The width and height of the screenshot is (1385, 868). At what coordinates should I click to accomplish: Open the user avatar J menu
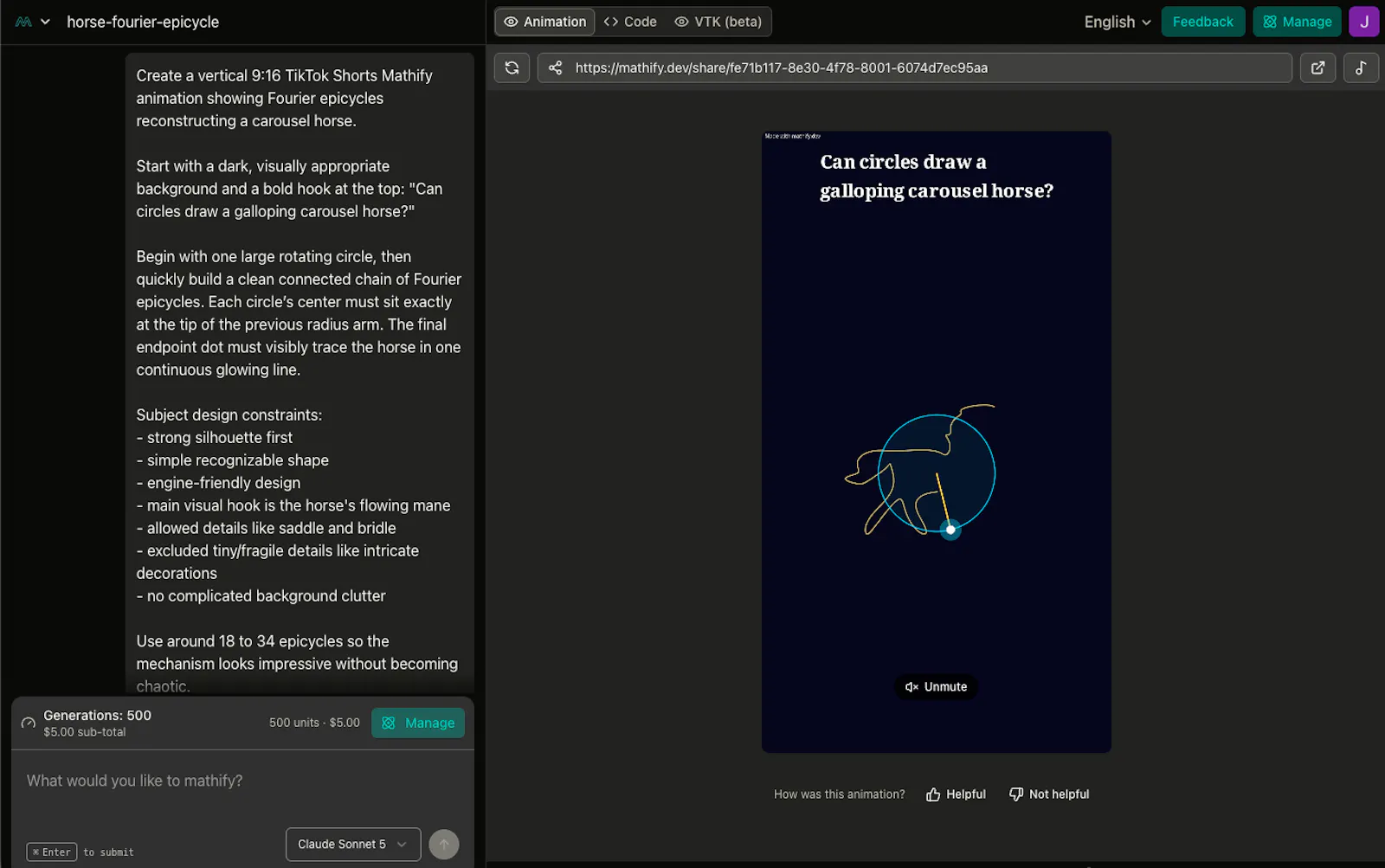[1364, 22]
